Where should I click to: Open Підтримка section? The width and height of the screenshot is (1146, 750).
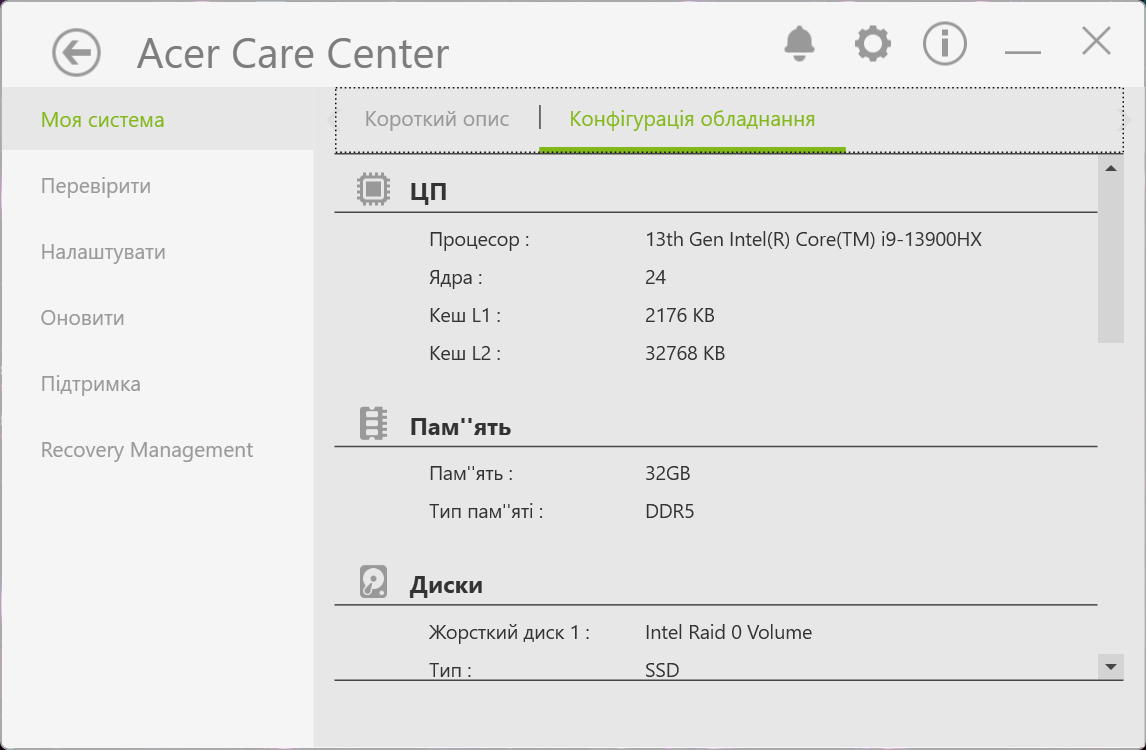tap(91, 384)
